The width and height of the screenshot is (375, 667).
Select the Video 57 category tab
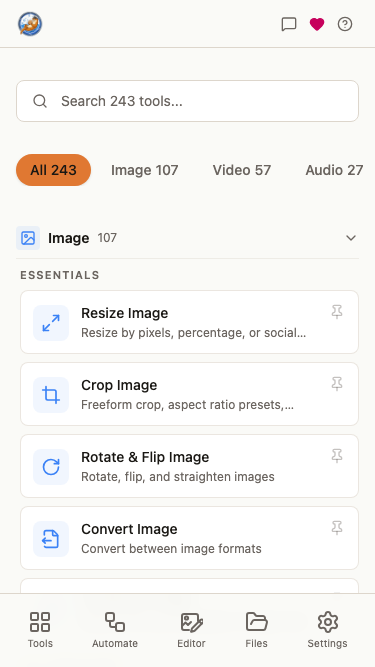(x=242, y=170)
